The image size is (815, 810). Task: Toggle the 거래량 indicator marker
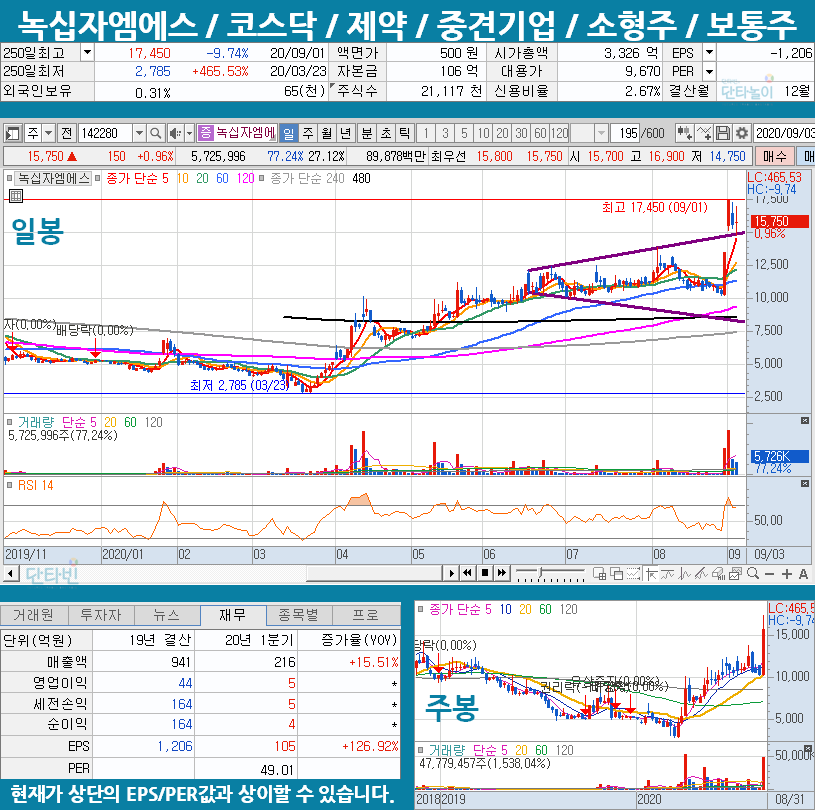(9, 422)
